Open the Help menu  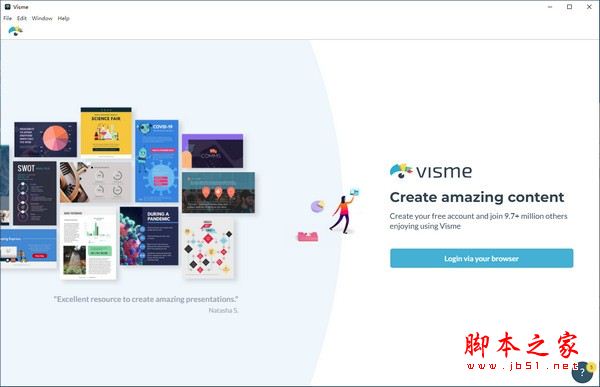[x=64, y=18]
